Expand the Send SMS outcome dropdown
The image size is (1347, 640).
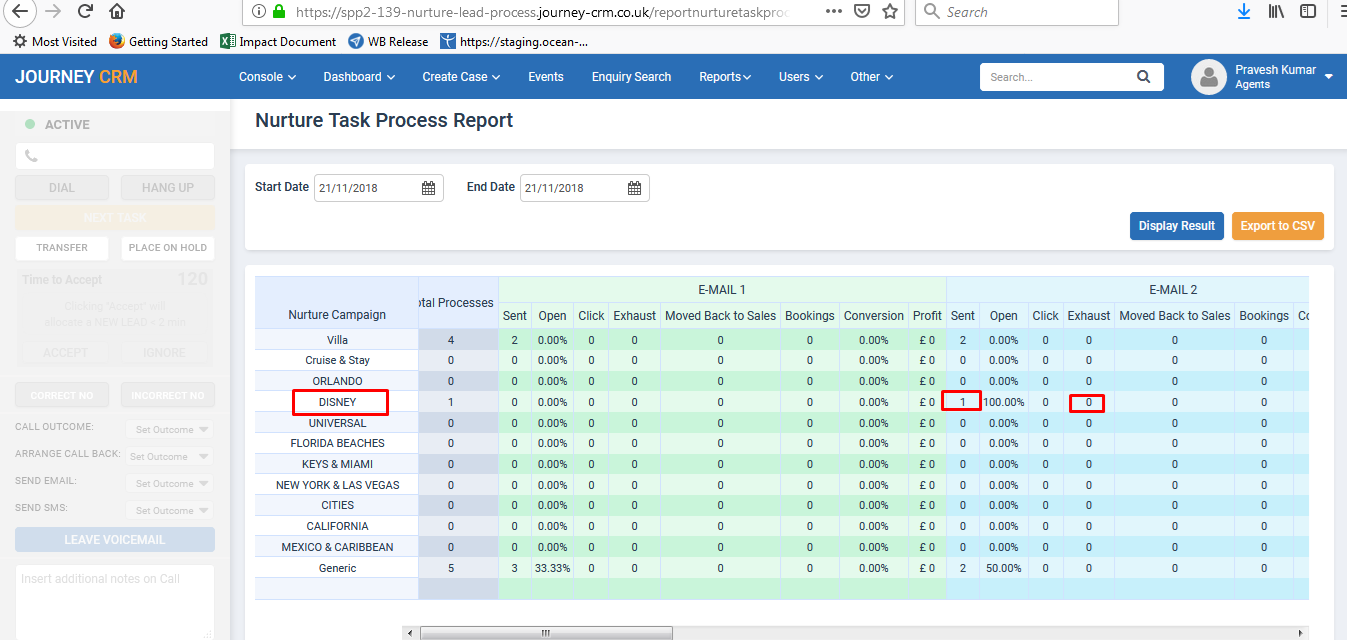pyautogui.click(x=169, y=511)
